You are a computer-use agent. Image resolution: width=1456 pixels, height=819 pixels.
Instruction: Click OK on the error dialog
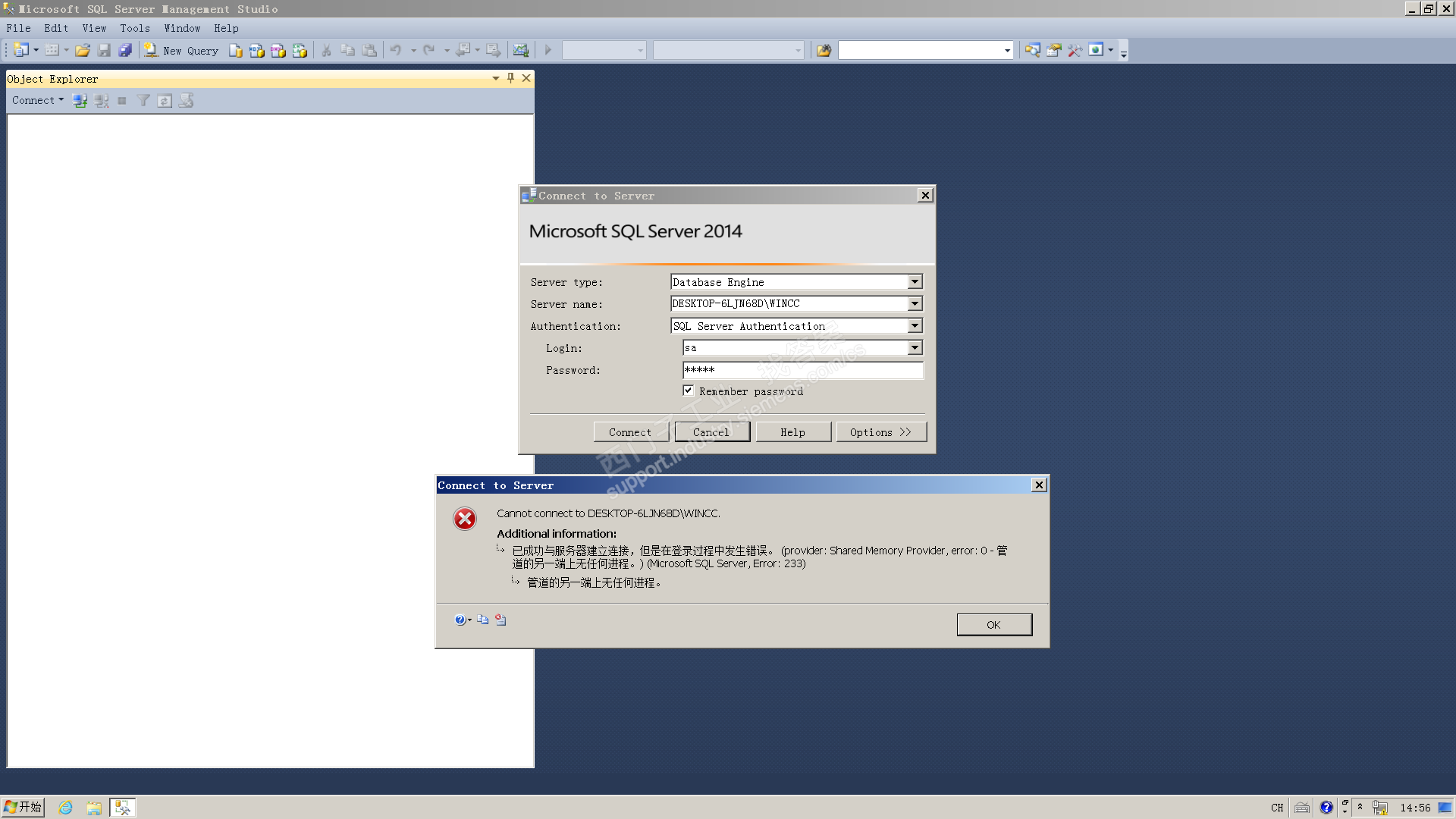pos(993,625)
